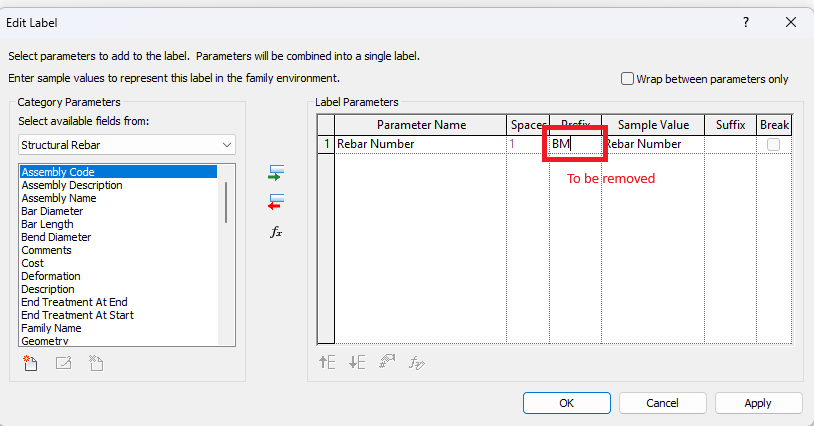This screenshot has height=426, width=814.
Task: Edit calculated parameter fx icon below table
Action: [416, 362]
